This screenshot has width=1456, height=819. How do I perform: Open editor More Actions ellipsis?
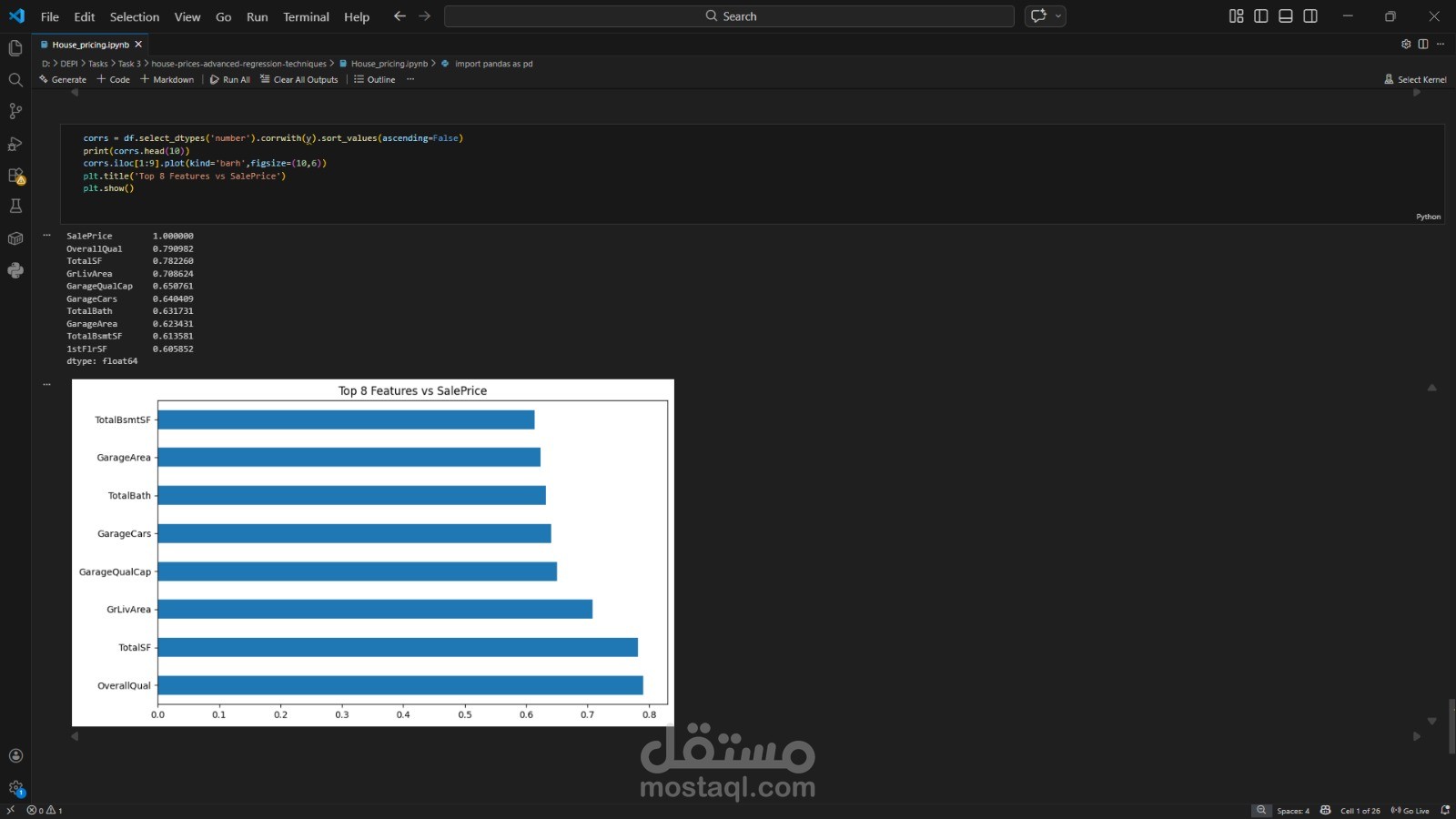pyautogui.click(x=1440, y=44)
